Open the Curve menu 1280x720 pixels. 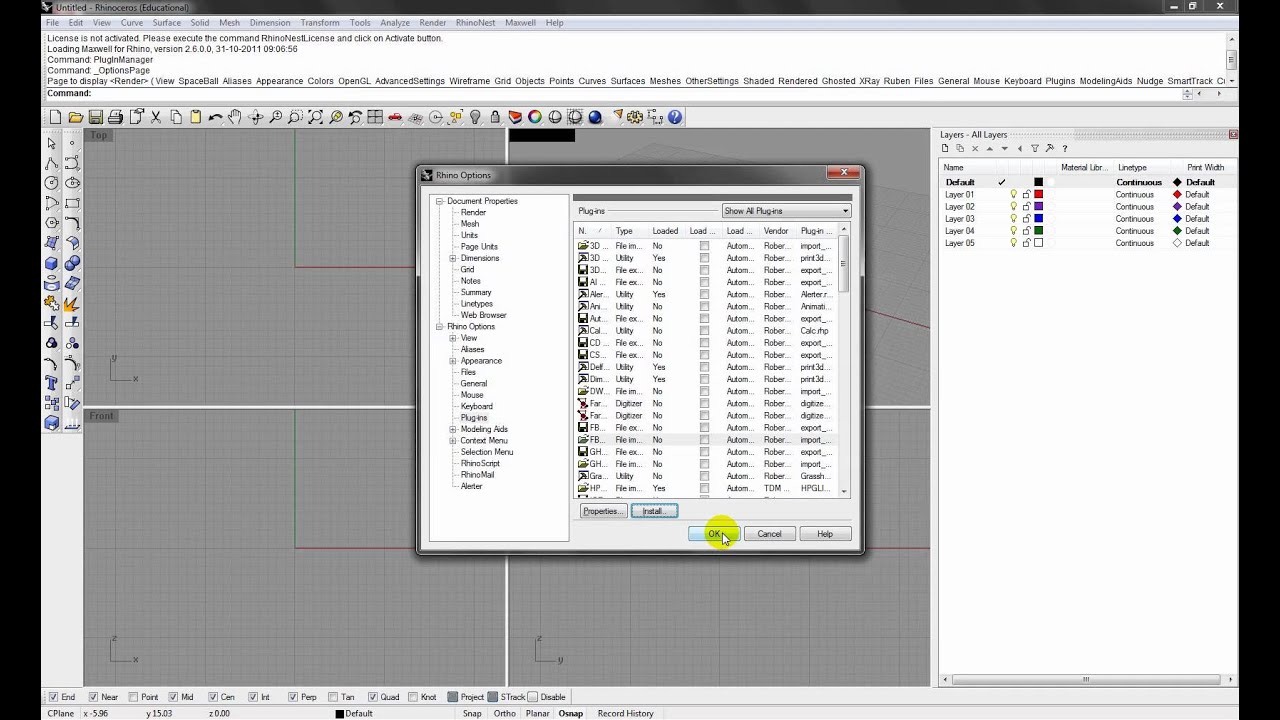131,23
